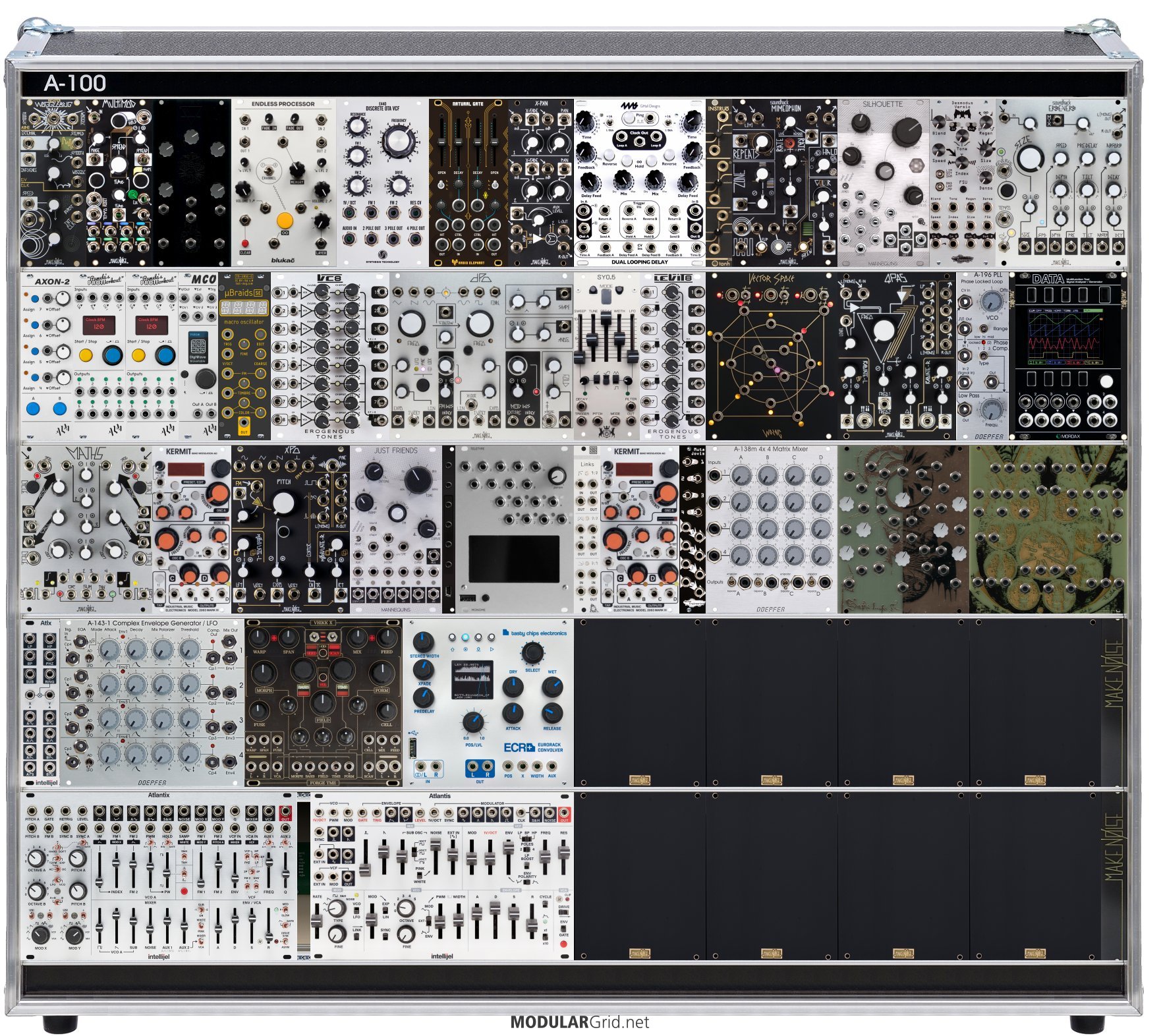Select the Desmodus Versio module

963,183
